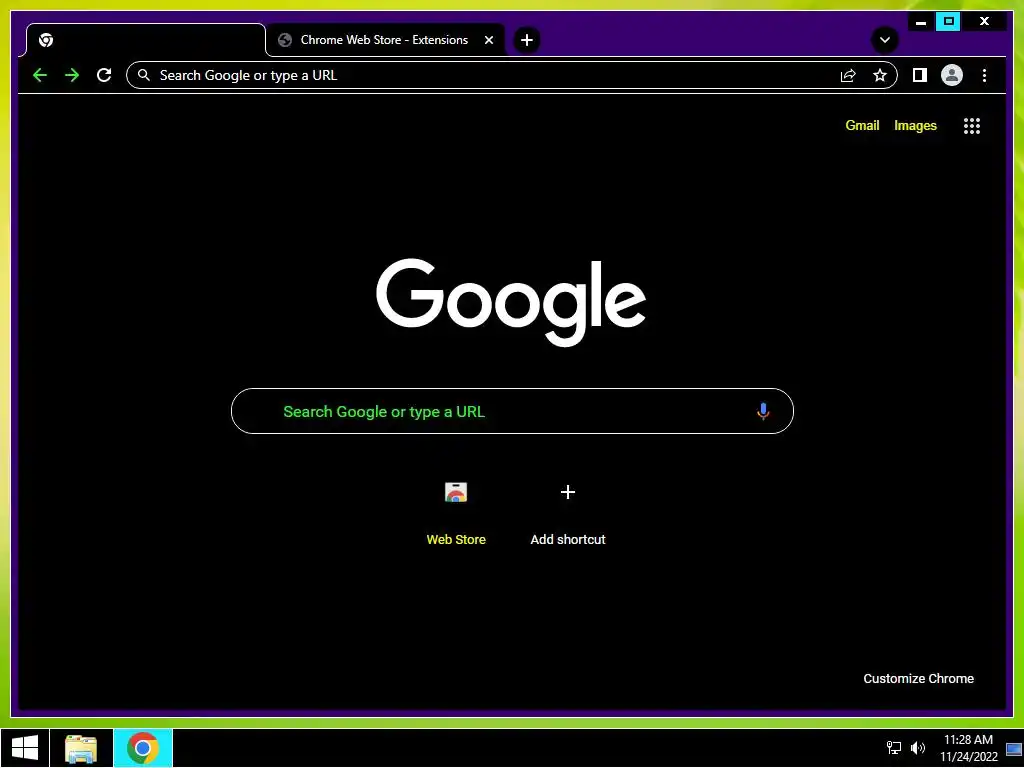The height and width of the screenshot is (768, 1024).
Task: Click the Add shortcut plus icon
Action: point(568,492)
